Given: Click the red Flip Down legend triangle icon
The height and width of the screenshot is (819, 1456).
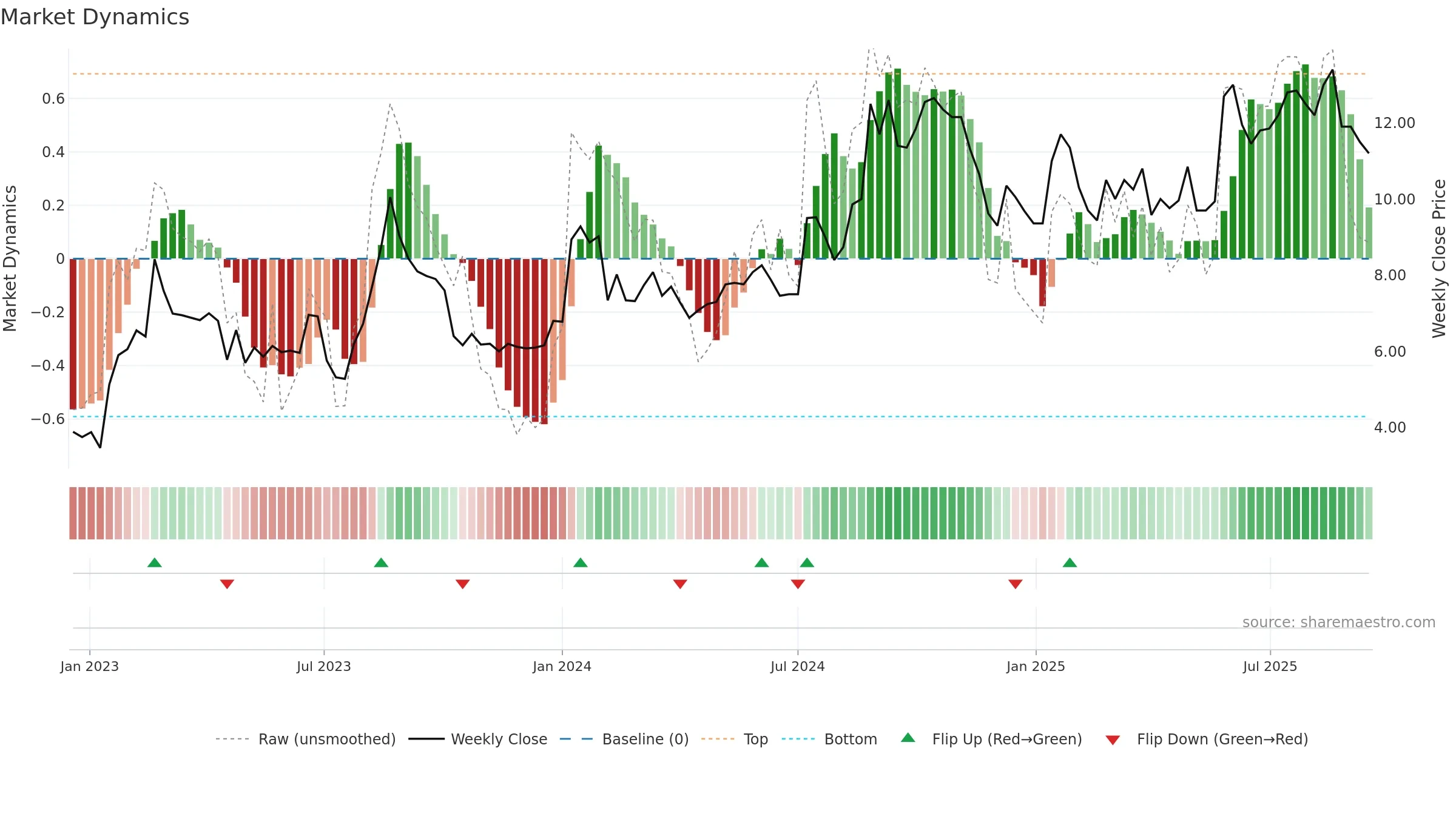Looking at the screenshot, I should click(1113, 740).
